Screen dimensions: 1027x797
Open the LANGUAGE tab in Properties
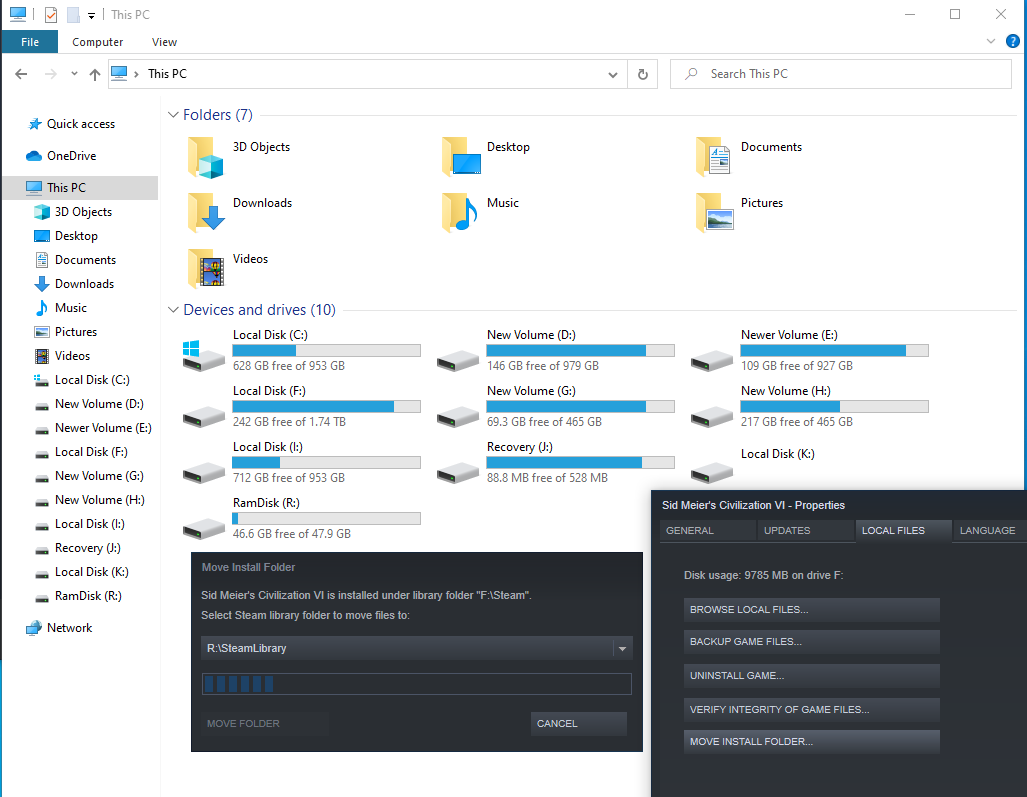989,530
